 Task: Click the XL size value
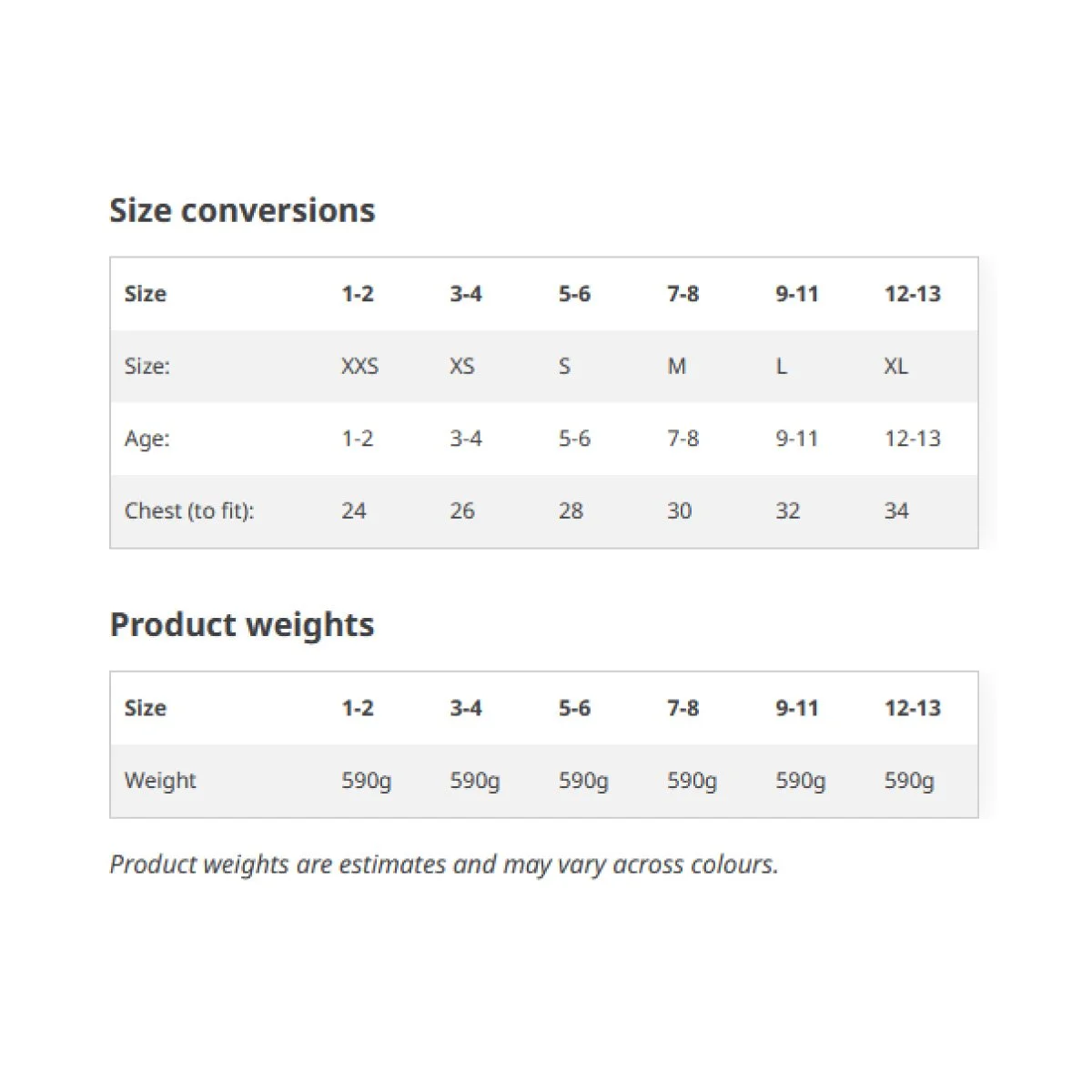point(896,366)
